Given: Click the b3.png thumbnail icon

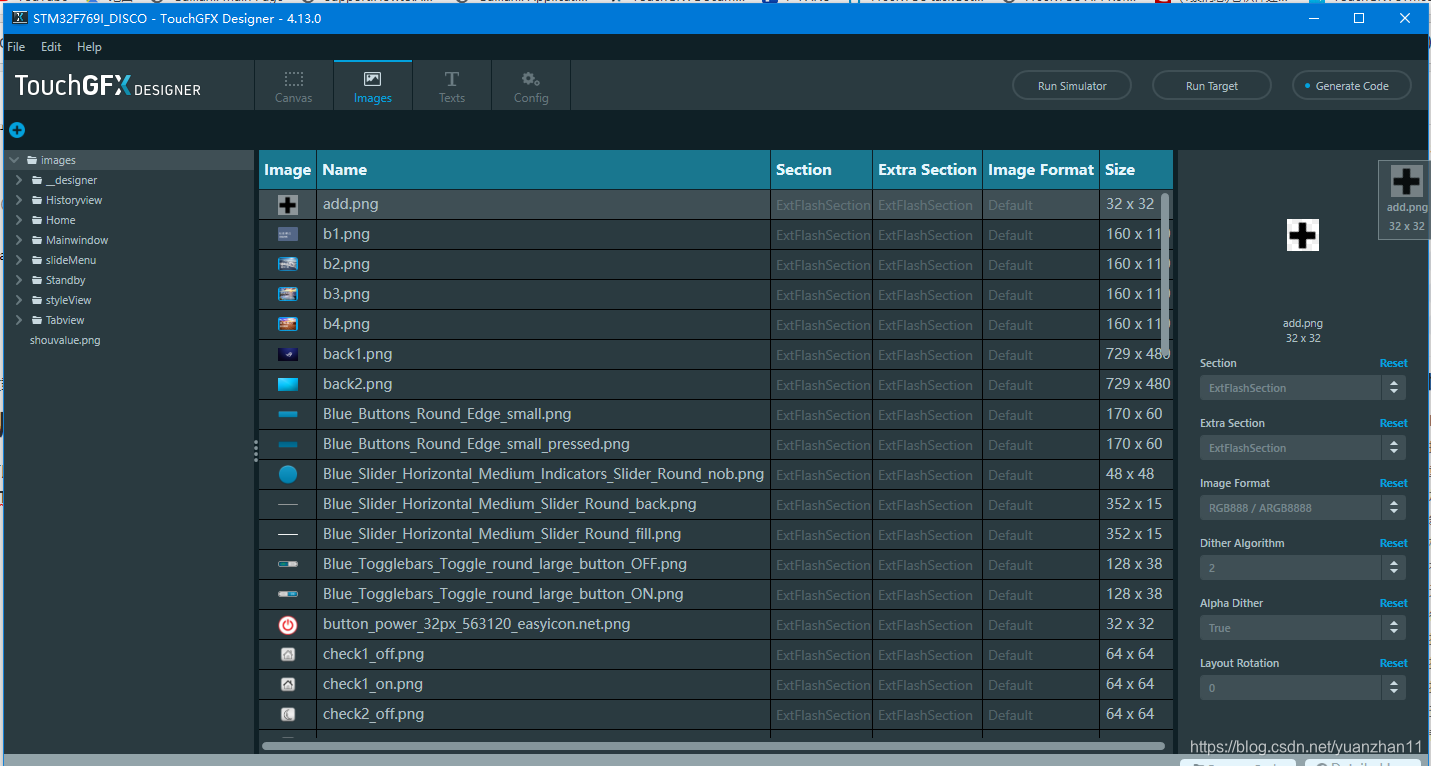Looking at the screenshot, I should point(288,294).
